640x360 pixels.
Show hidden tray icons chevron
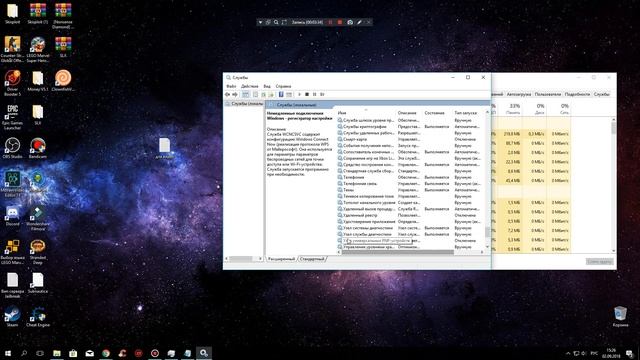pyautogui.click(x=568, y=353)
